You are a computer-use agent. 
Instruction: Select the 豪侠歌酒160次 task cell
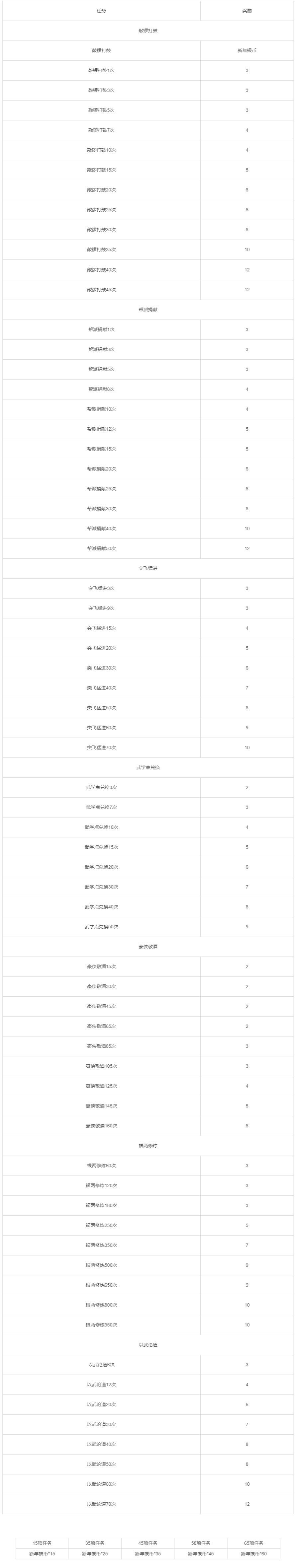101,1125
